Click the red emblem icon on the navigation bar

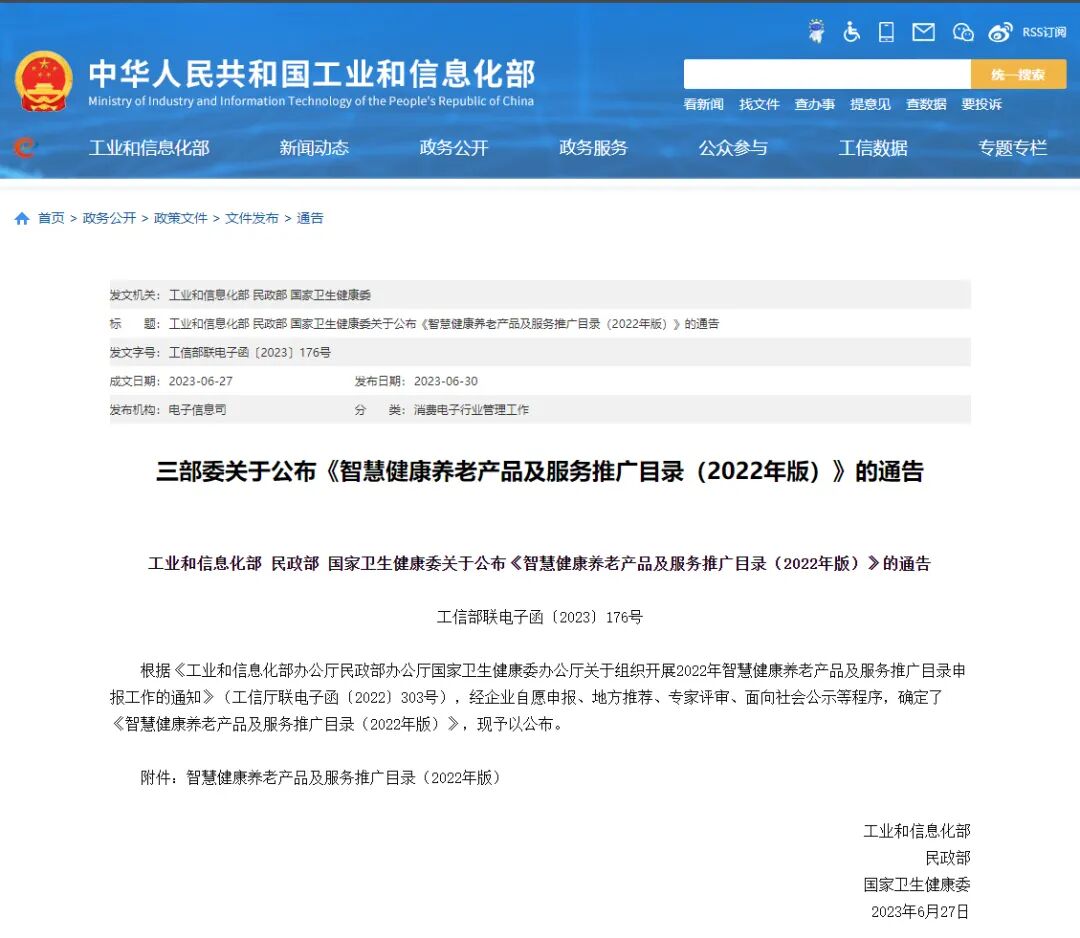(22, 146)
